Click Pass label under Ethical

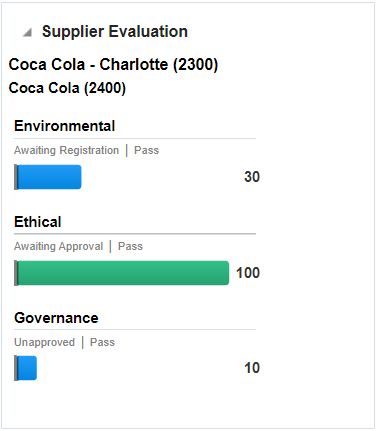click(x=130, y=246)
